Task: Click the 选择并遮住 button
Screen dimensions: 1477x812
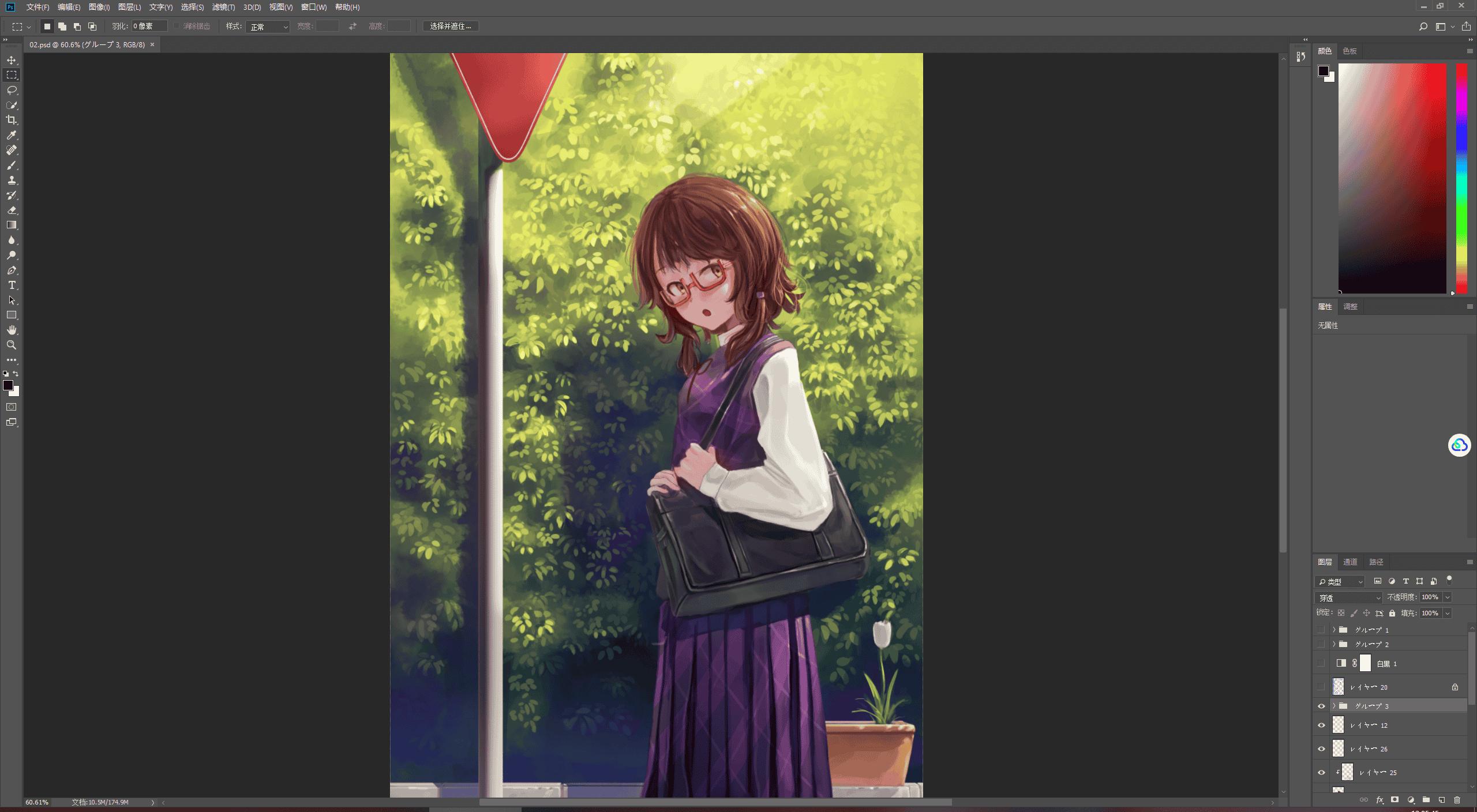Action: click(x=451, y=27)
